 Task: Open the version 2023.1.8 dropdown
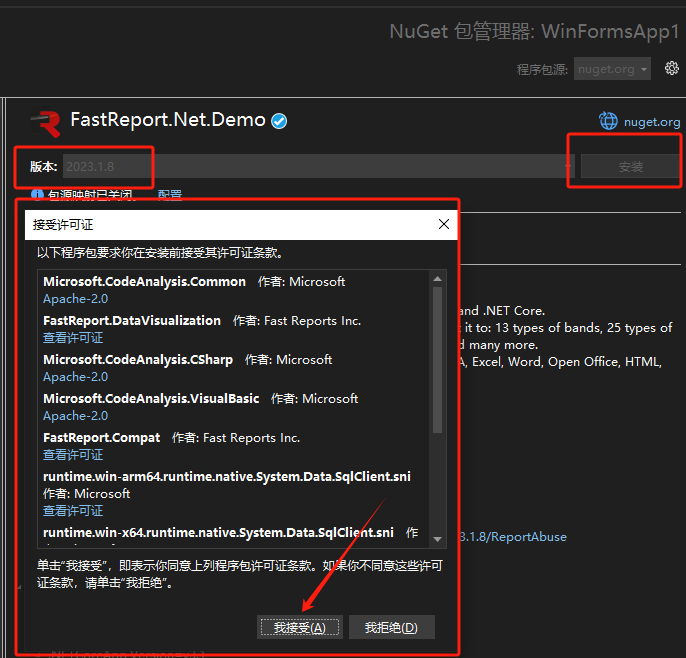(318, 166)
